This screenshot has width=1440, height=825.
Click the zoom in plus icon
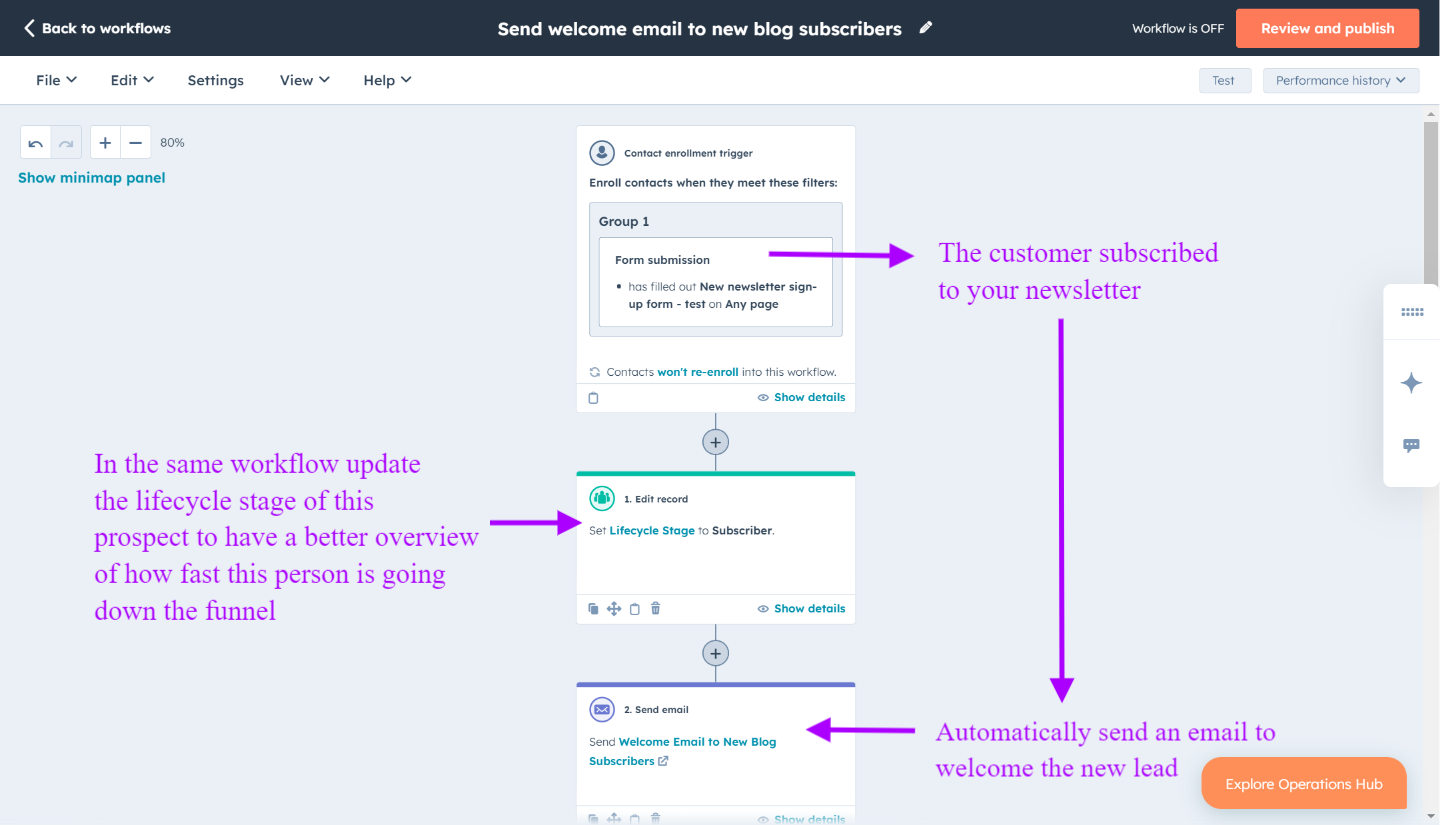[105, 142]
